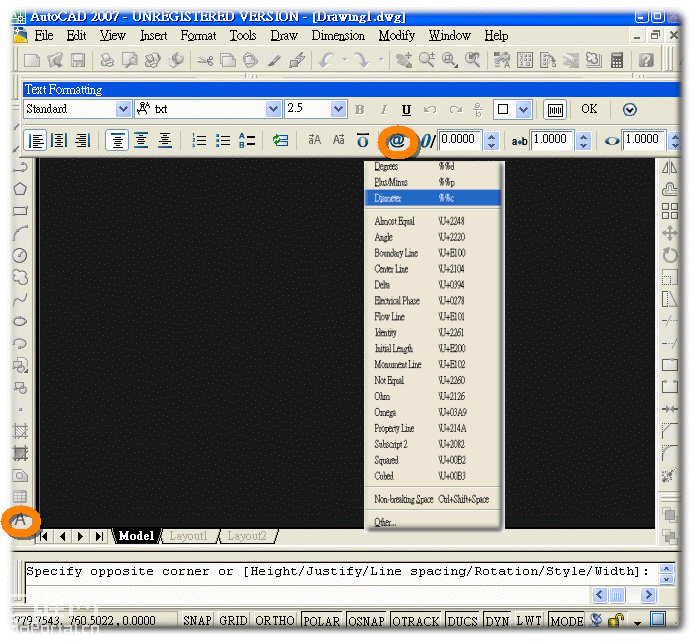698x644 pixels.
Task: Toggle Overline text formatting
Action: pyautogui.click(x=363, y=141)
